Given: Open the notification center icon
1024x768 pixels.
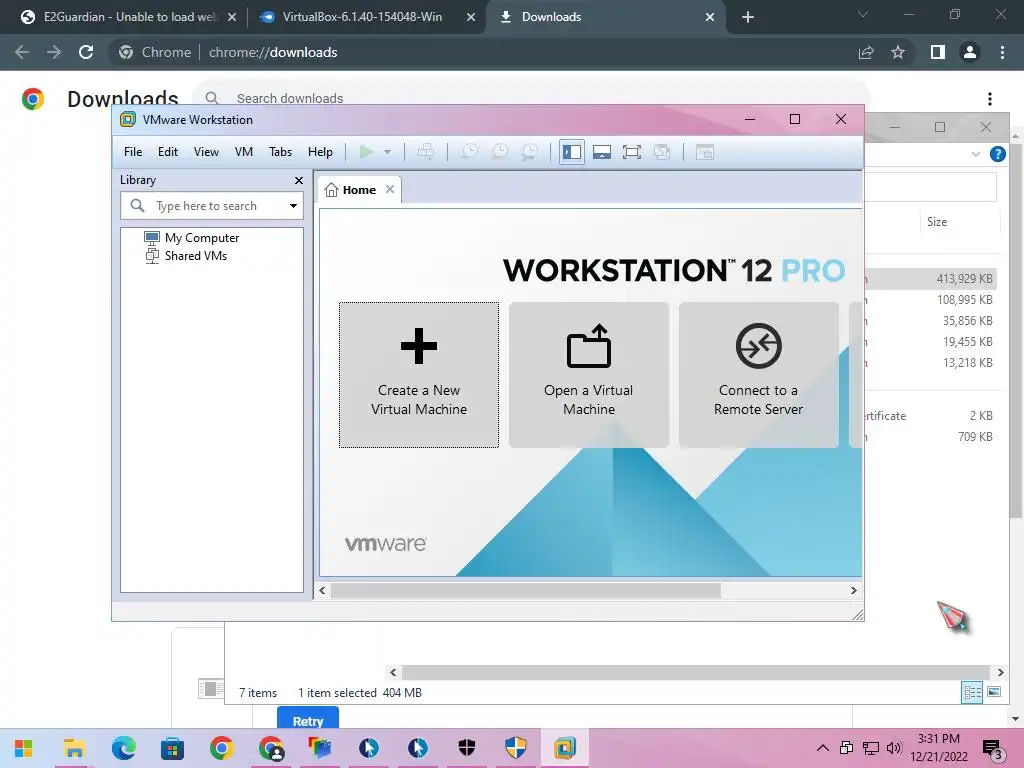Looking at the screenshot, I should [992, 749].
